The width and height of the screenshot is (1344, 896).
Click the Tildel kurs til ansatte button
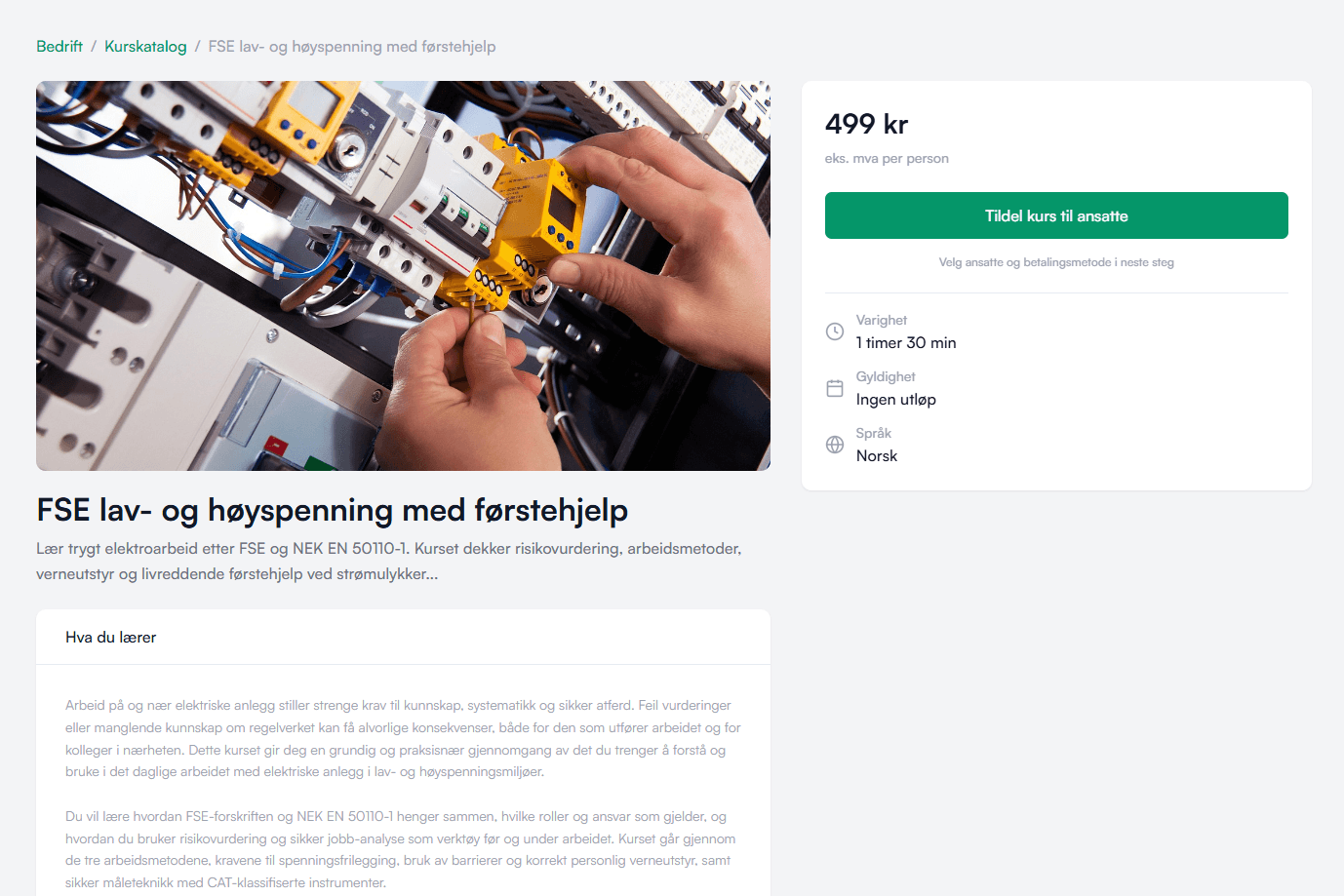pyautogui.click(x=1056, y=215)
